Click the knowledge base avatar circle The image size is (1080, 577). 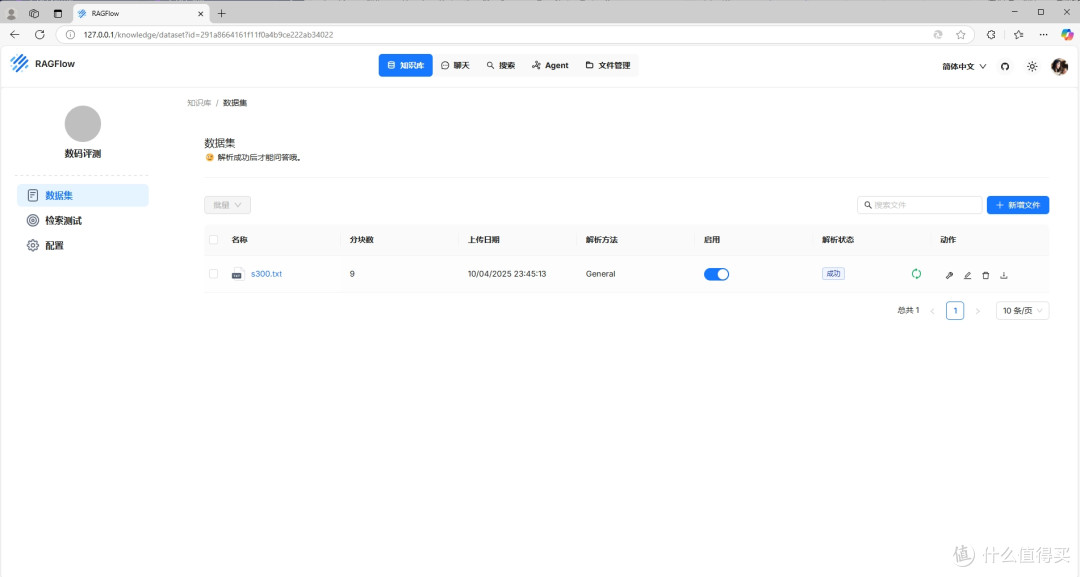point(83,124)
